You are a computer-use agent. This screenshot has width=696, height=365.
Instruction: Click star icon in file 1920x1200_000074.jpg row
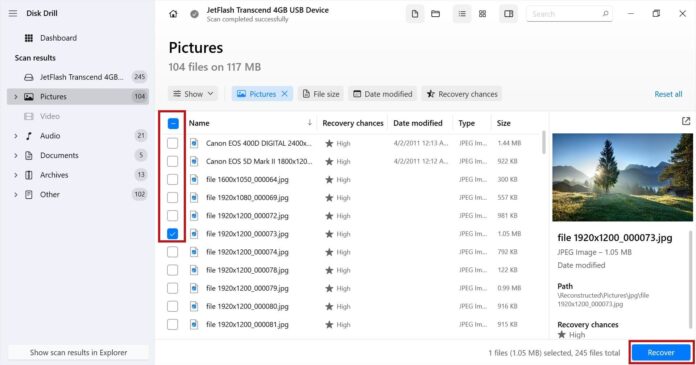329,252
